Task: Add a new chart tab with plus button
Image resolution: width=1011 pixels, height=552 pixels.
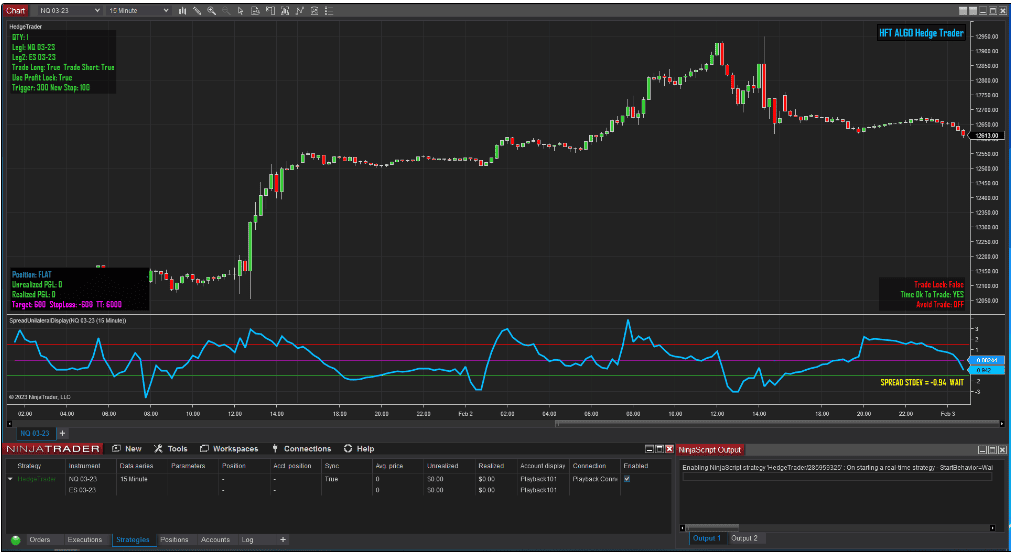Action: pyautogui.click(x=62, y=433)
